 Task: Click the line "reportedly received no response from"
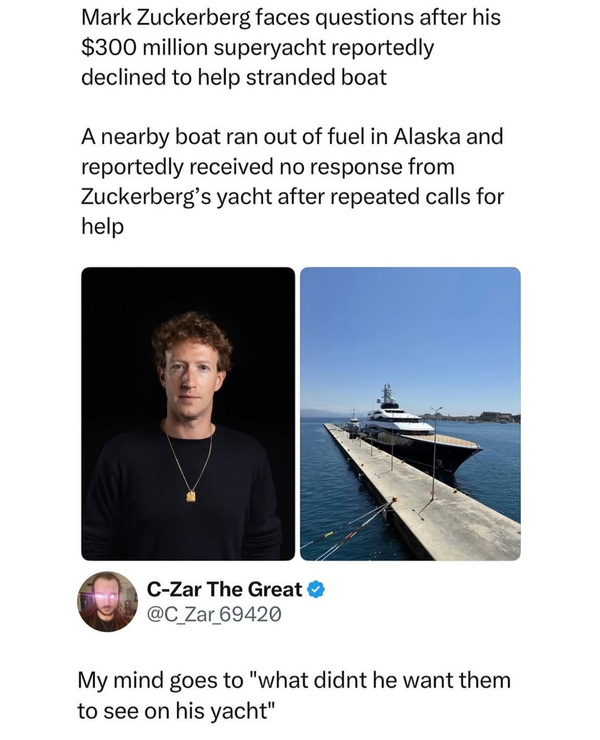click(x=268, y=167)
